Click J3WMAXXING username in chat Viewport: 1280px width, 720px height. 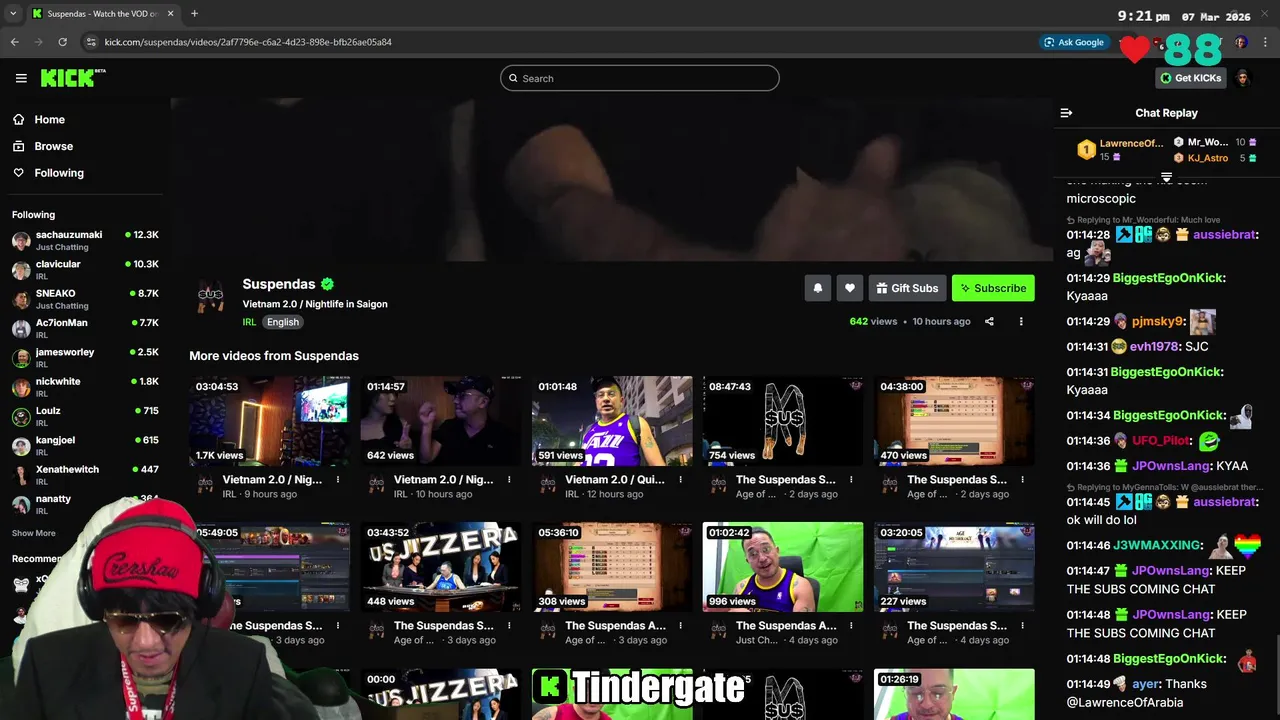(x=1157, y=545)
